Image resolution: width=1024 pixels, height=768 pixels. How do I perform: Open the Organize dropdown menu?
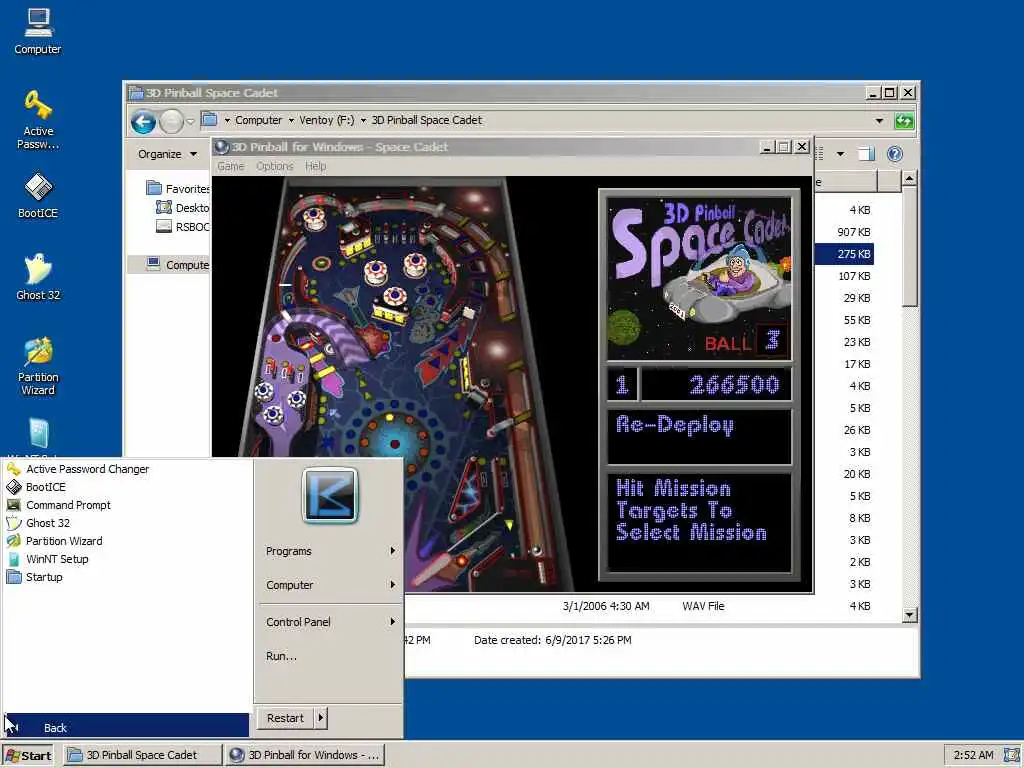pos(167,154)
